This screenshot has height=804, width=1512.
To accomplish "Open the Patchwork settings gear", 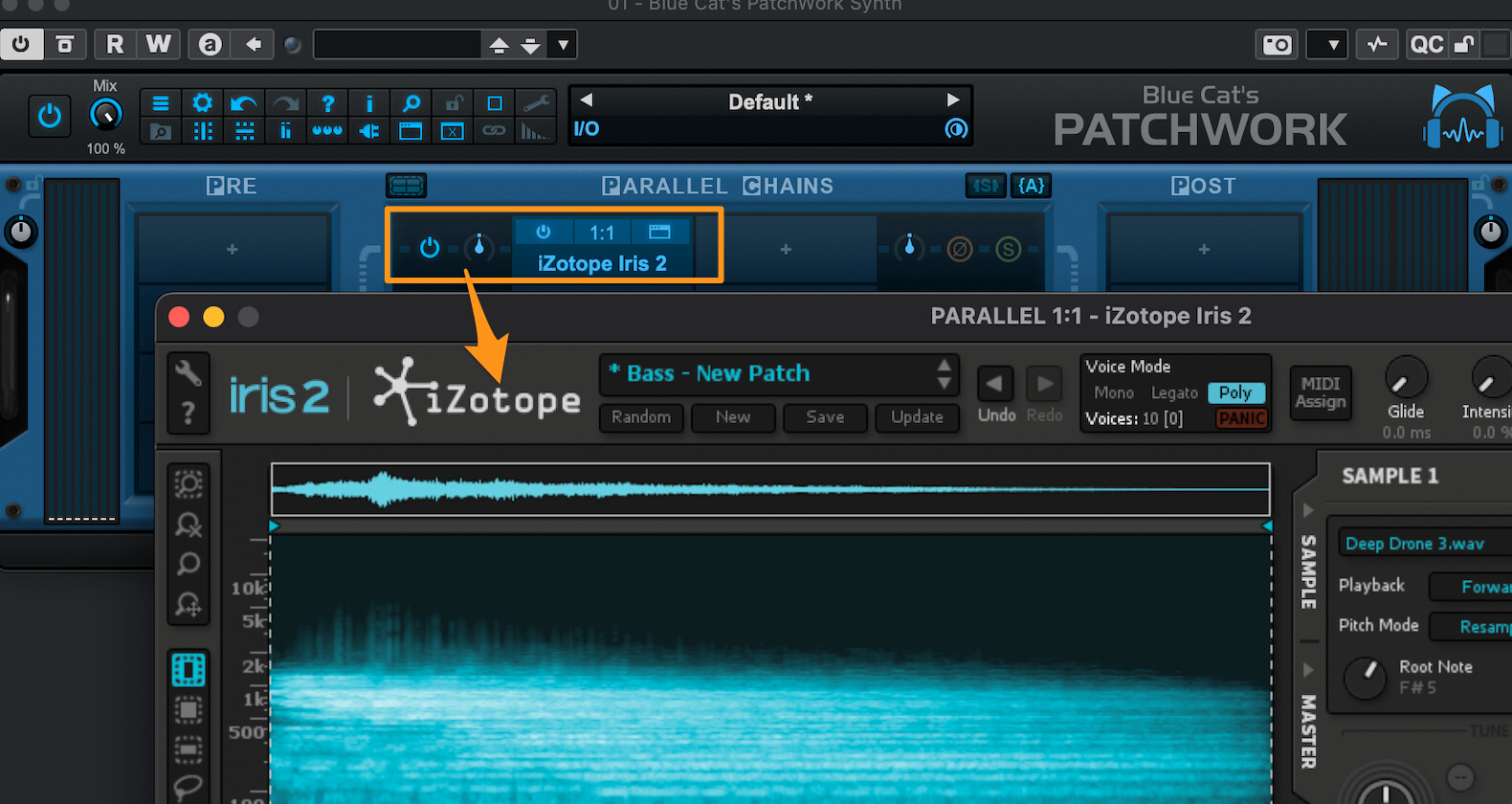I will (202, 102).
